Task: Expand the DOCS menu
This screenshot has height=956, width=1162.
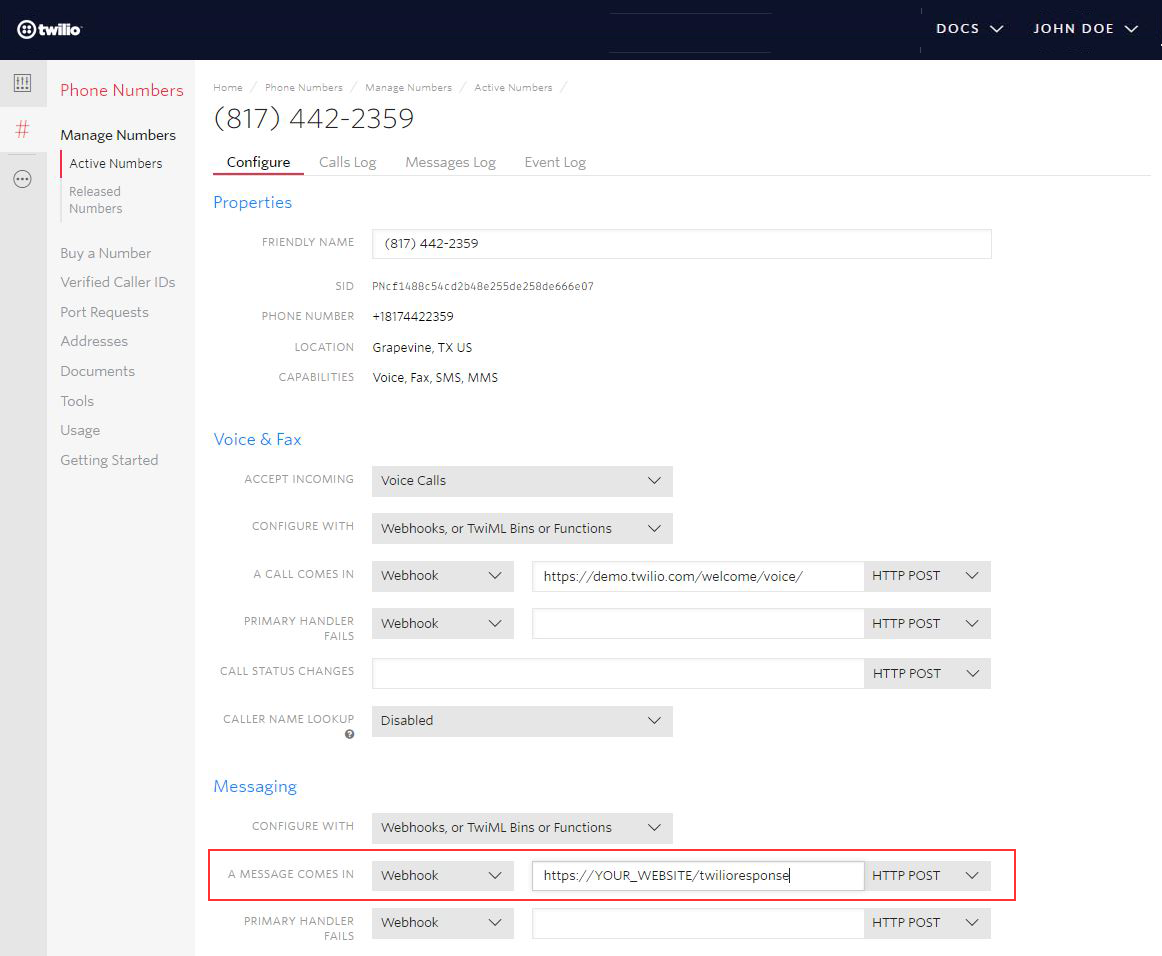Action: tap(969, 29)
